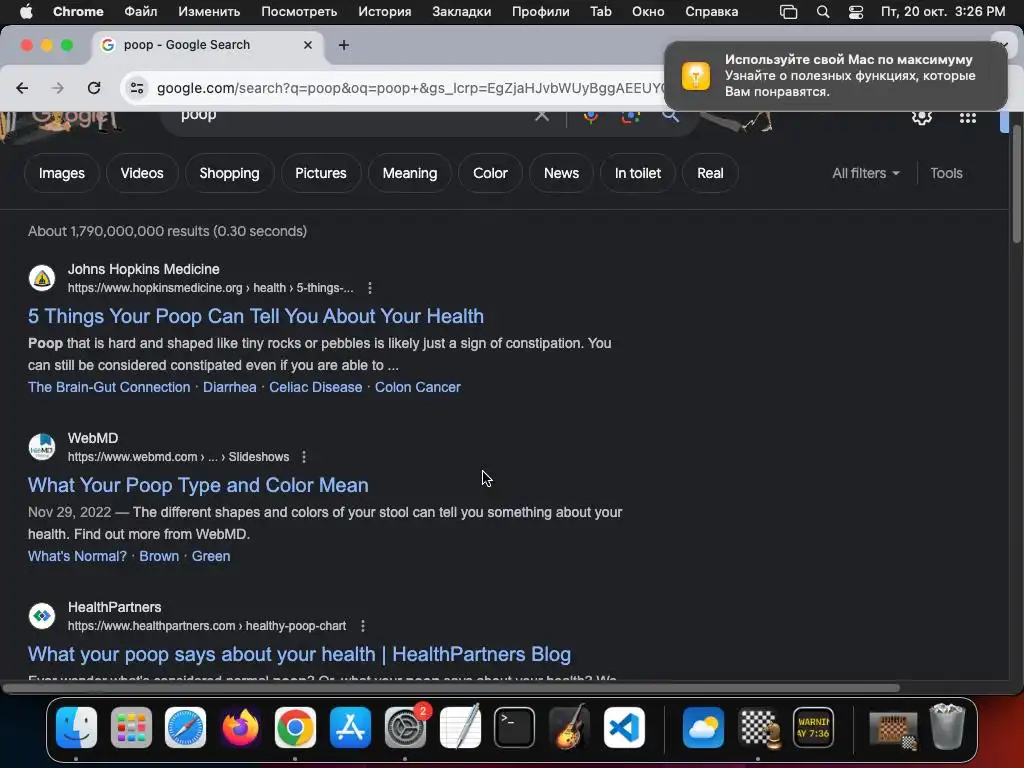Launch Firefox from the Dock
Viewport: 1024px width, 768px height.
[240, 728]
